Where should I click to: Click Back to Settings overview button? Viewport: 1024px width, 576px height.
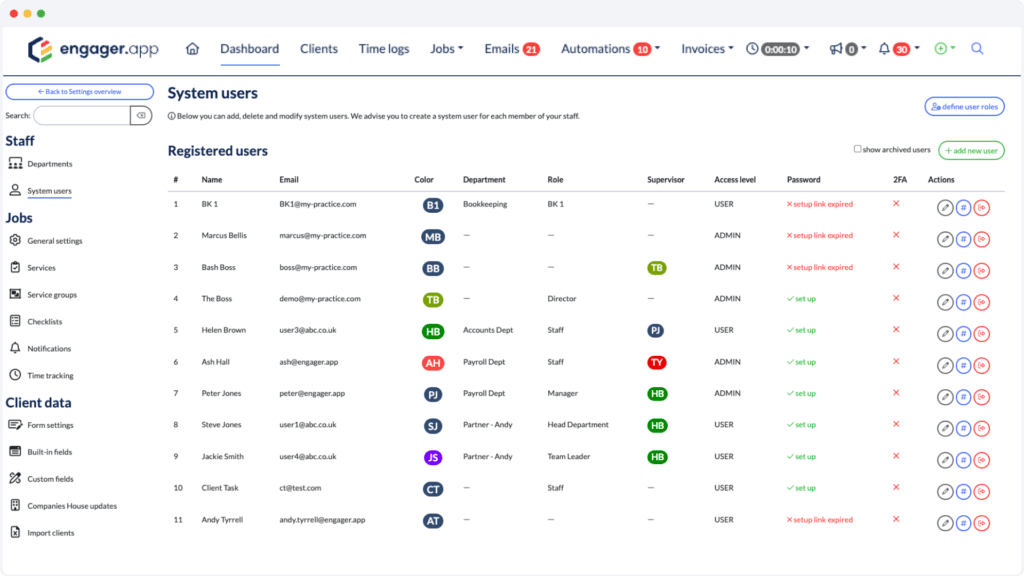(x=80, y=91)
